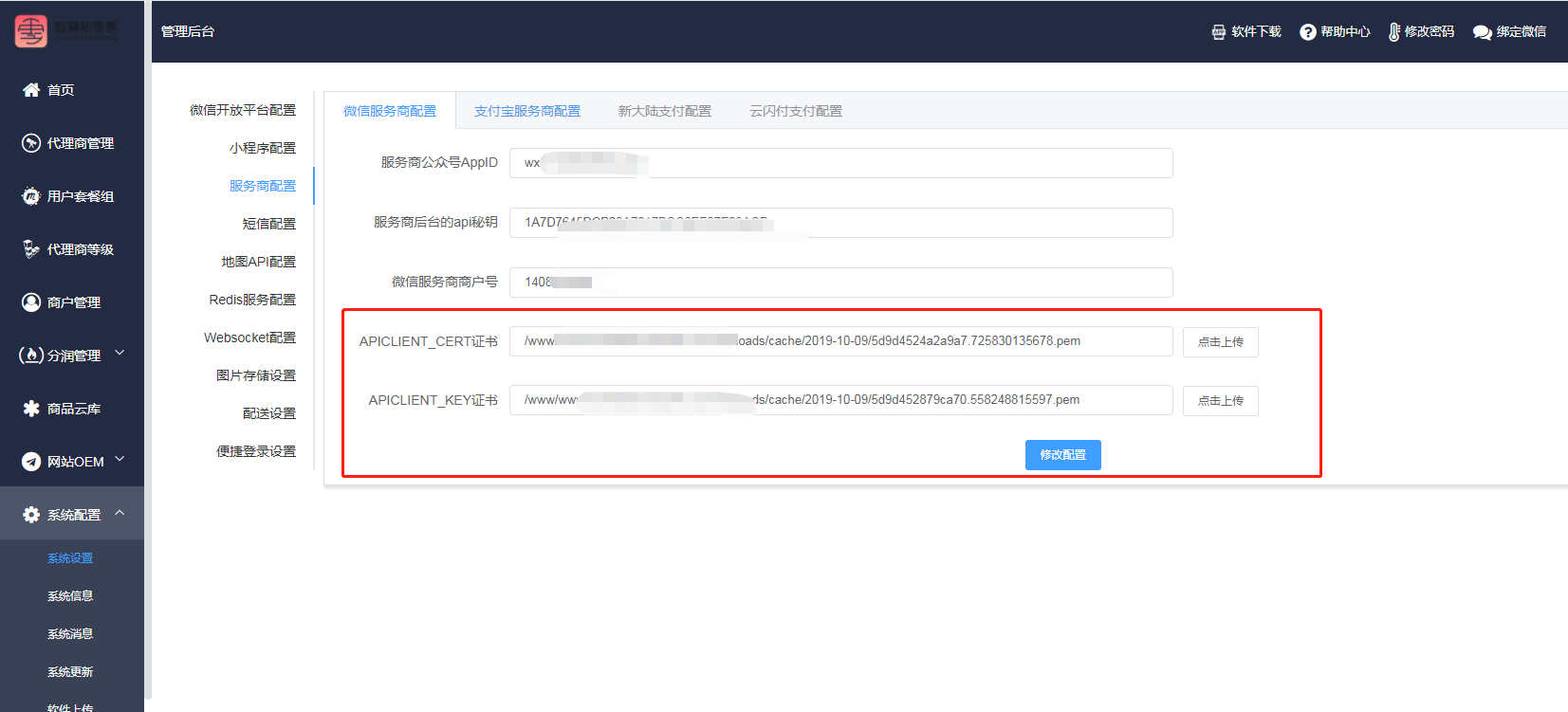The width and height of the screenshot is (1568, 712).
Task: Open the 新大陆支付配置 tab
Action: coord(665,111)
